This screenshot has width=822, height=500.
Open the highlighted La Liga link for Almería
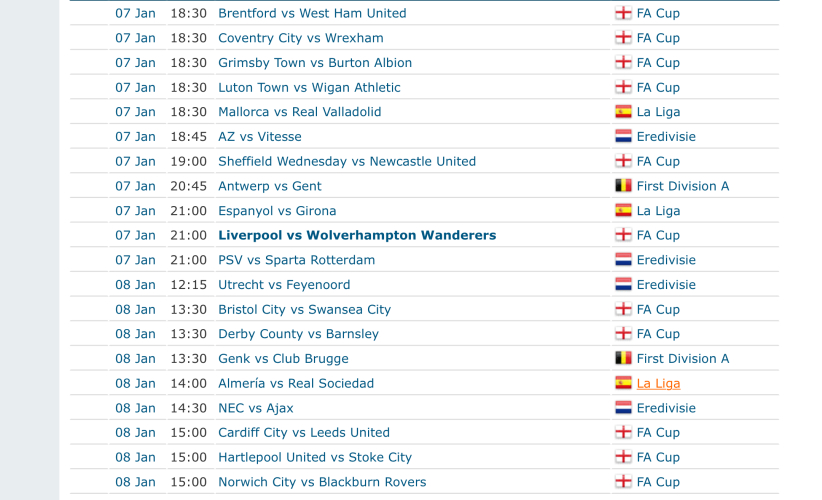(x=658, y=383)
